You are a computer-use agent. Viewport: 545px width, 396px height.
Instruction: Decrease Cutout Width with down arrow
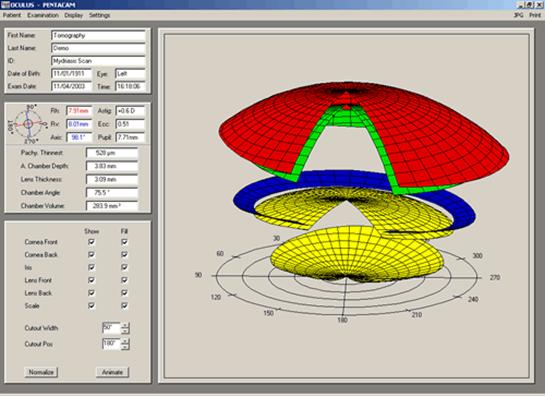pyautogui.click(x=125, y=331)
